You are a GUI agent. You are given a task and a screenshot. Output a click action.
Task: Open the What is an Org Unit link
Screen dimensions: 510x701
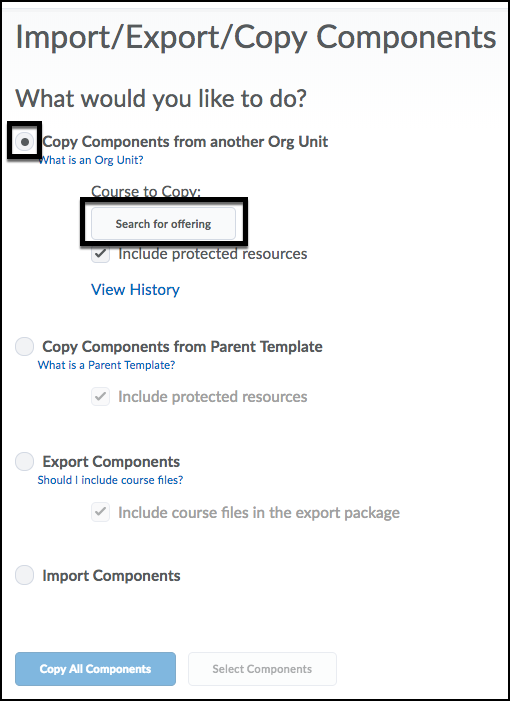[91, 160]
